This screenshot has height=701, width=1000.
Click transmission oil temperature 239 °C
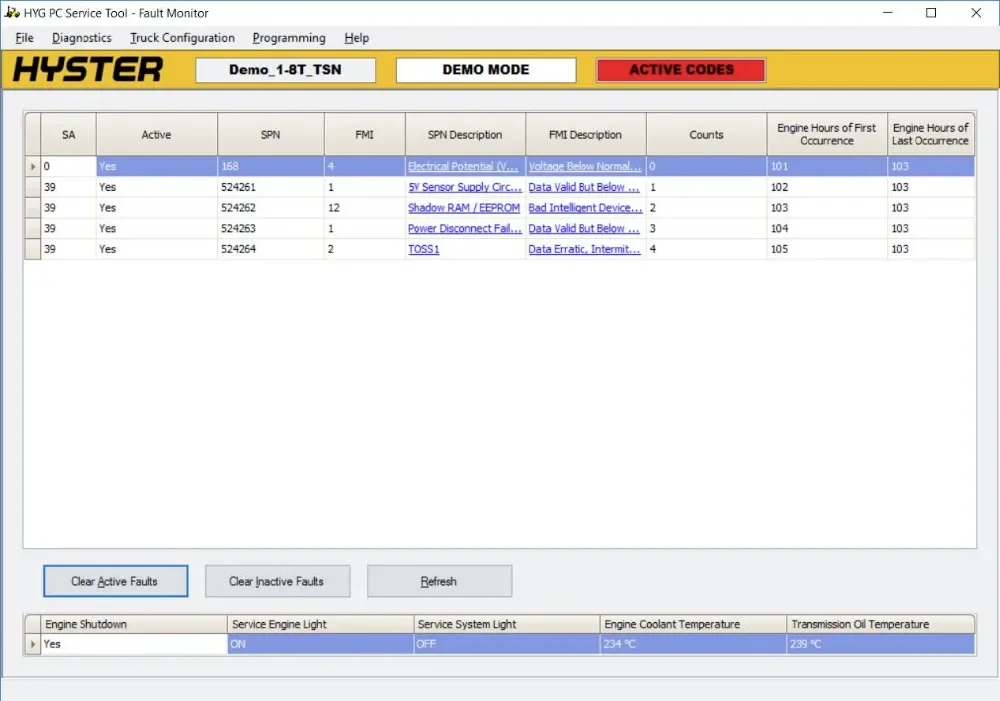[x=881, y=644]
